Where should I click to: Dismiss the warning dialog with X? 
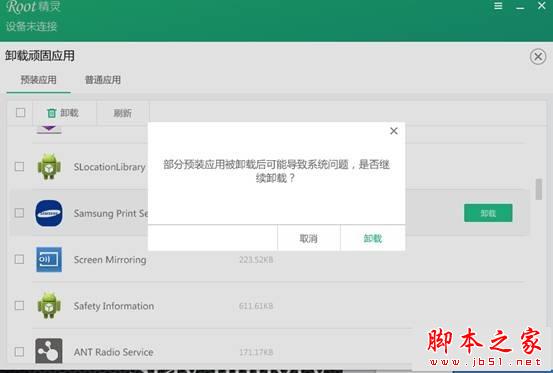point(394,131)
